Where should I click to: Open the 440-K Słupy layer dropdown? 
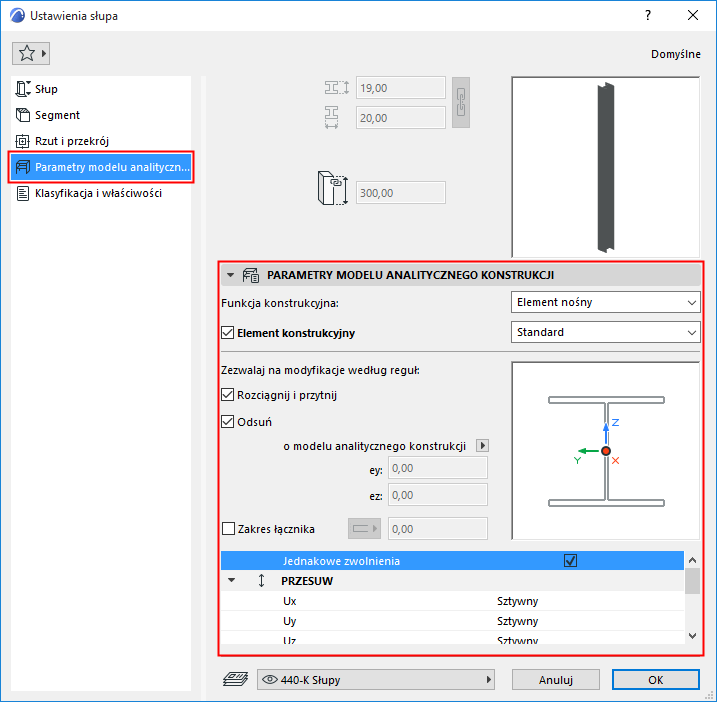376,680
